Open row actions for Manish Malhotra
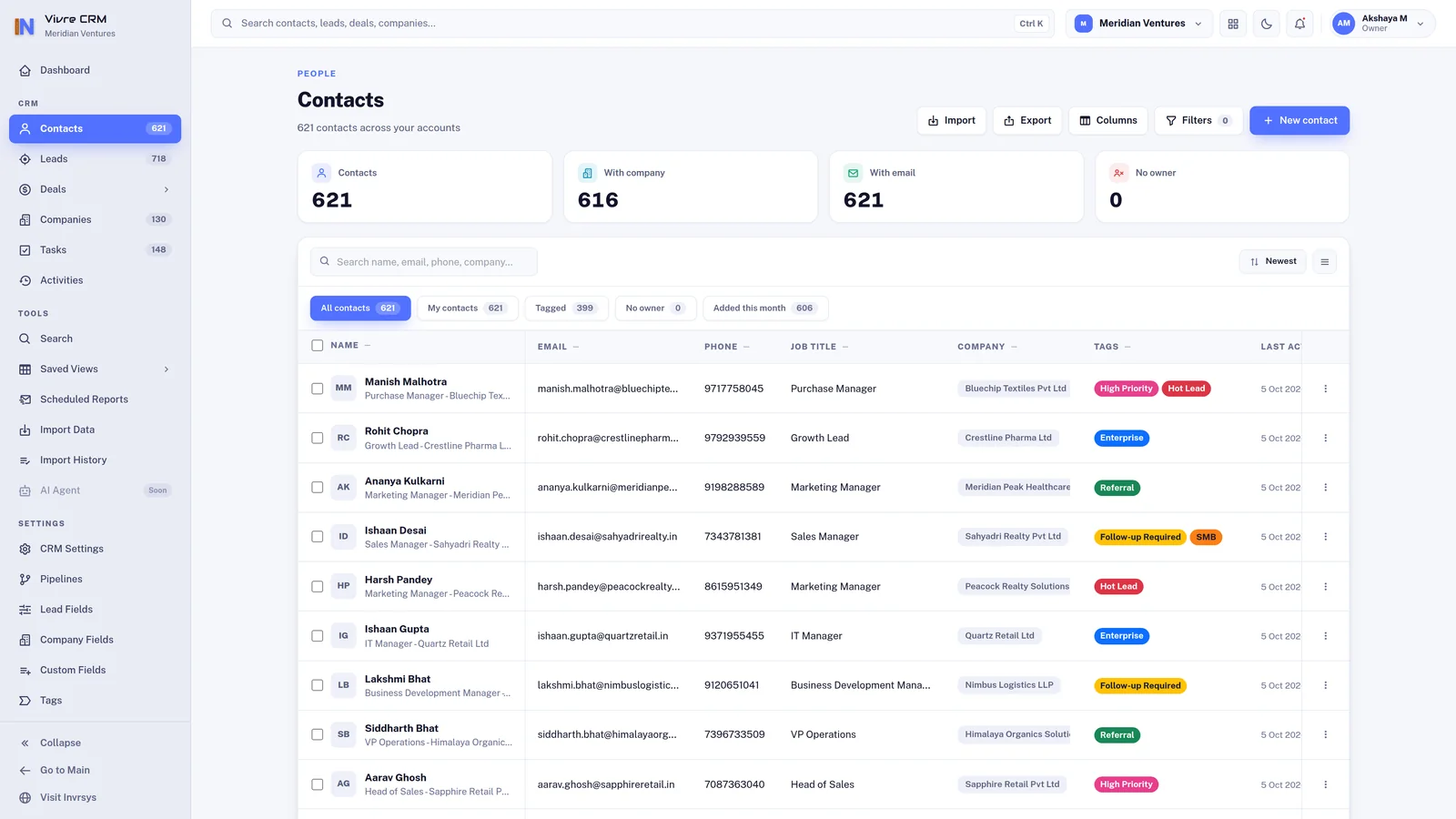 [x=1325, y=389]
